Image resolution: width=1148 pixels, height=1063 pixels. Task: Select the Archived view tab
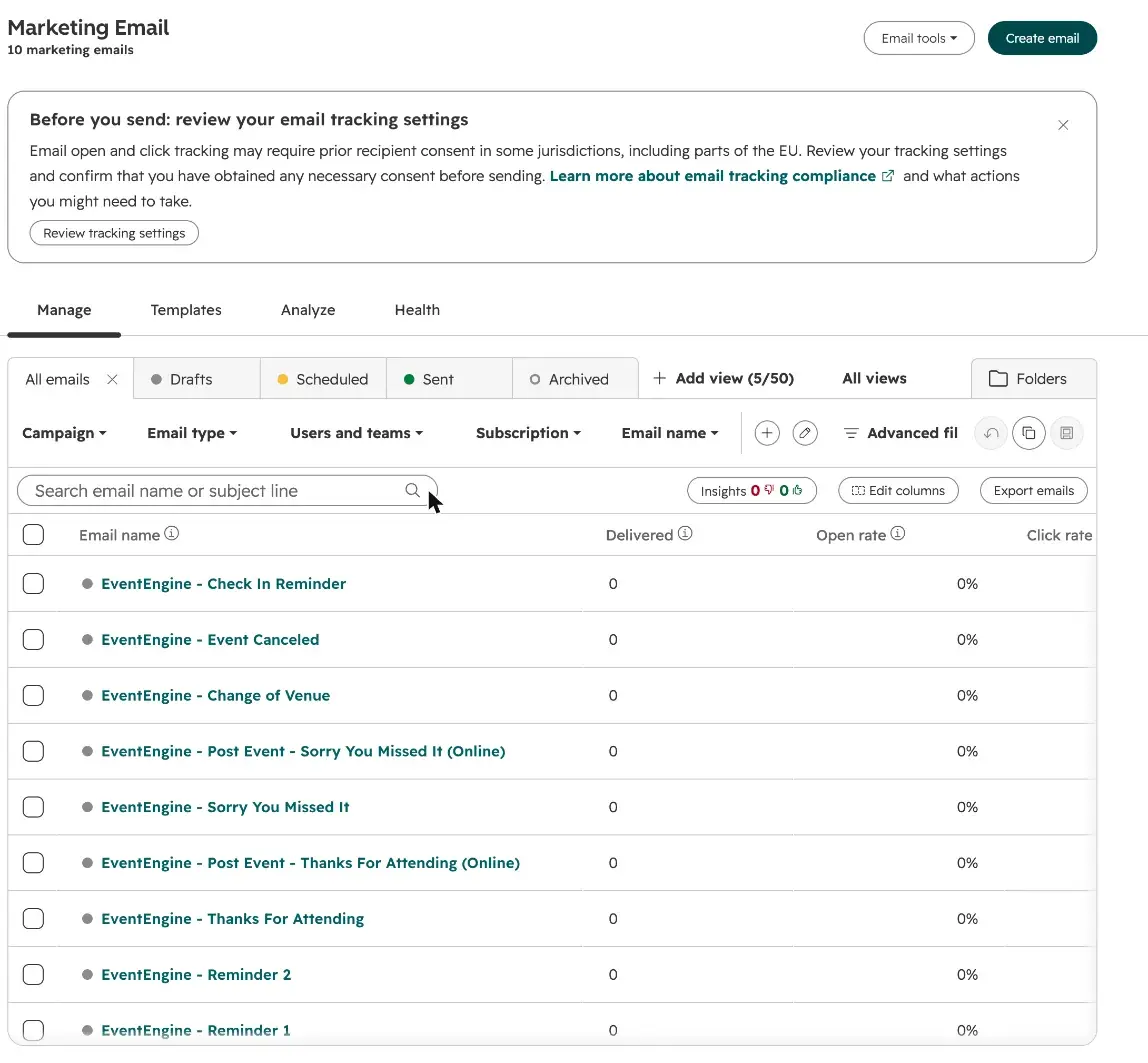[575, 378]
